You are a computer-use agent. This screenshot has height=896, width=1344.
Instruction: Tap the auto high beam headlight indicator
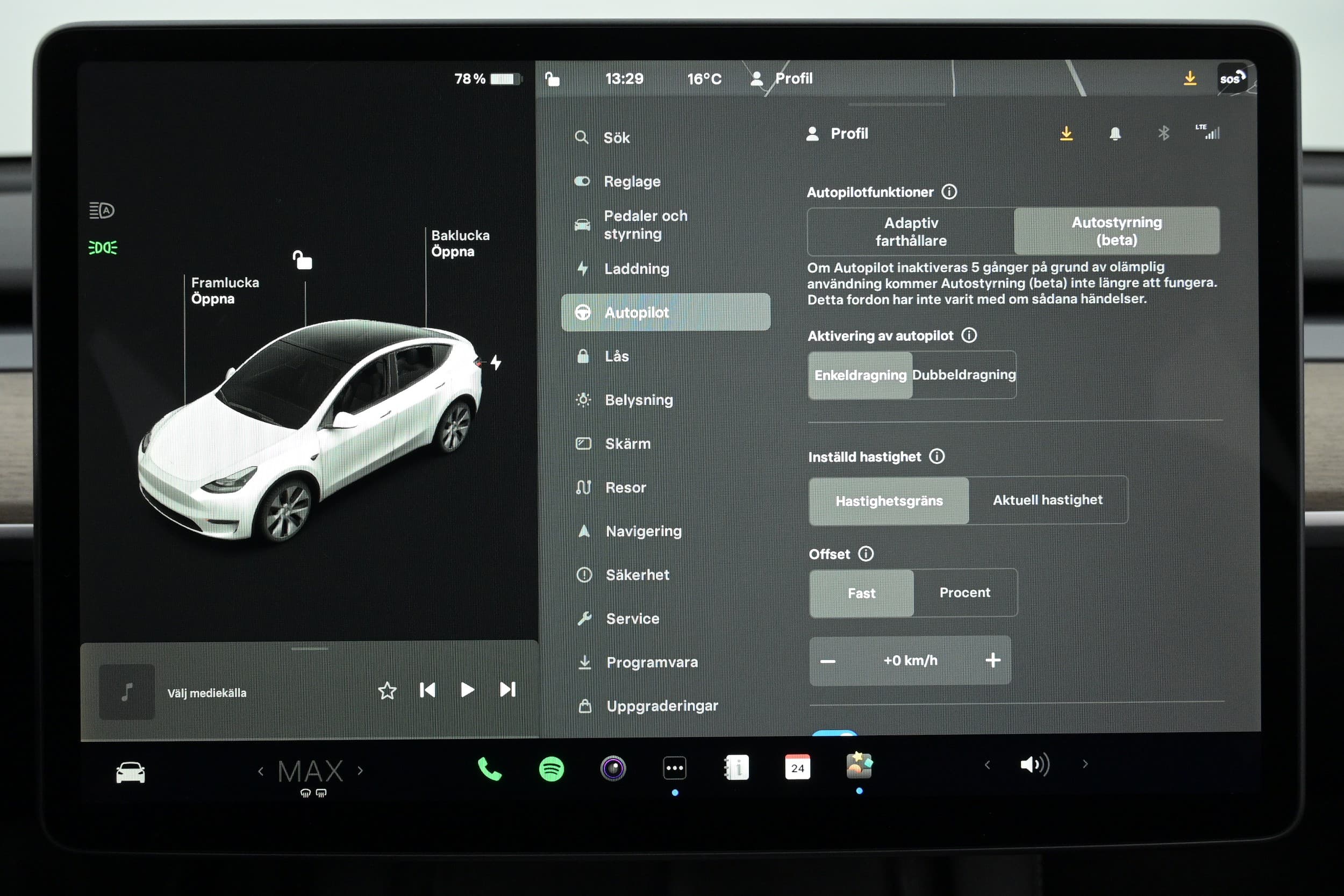point(102,211)
